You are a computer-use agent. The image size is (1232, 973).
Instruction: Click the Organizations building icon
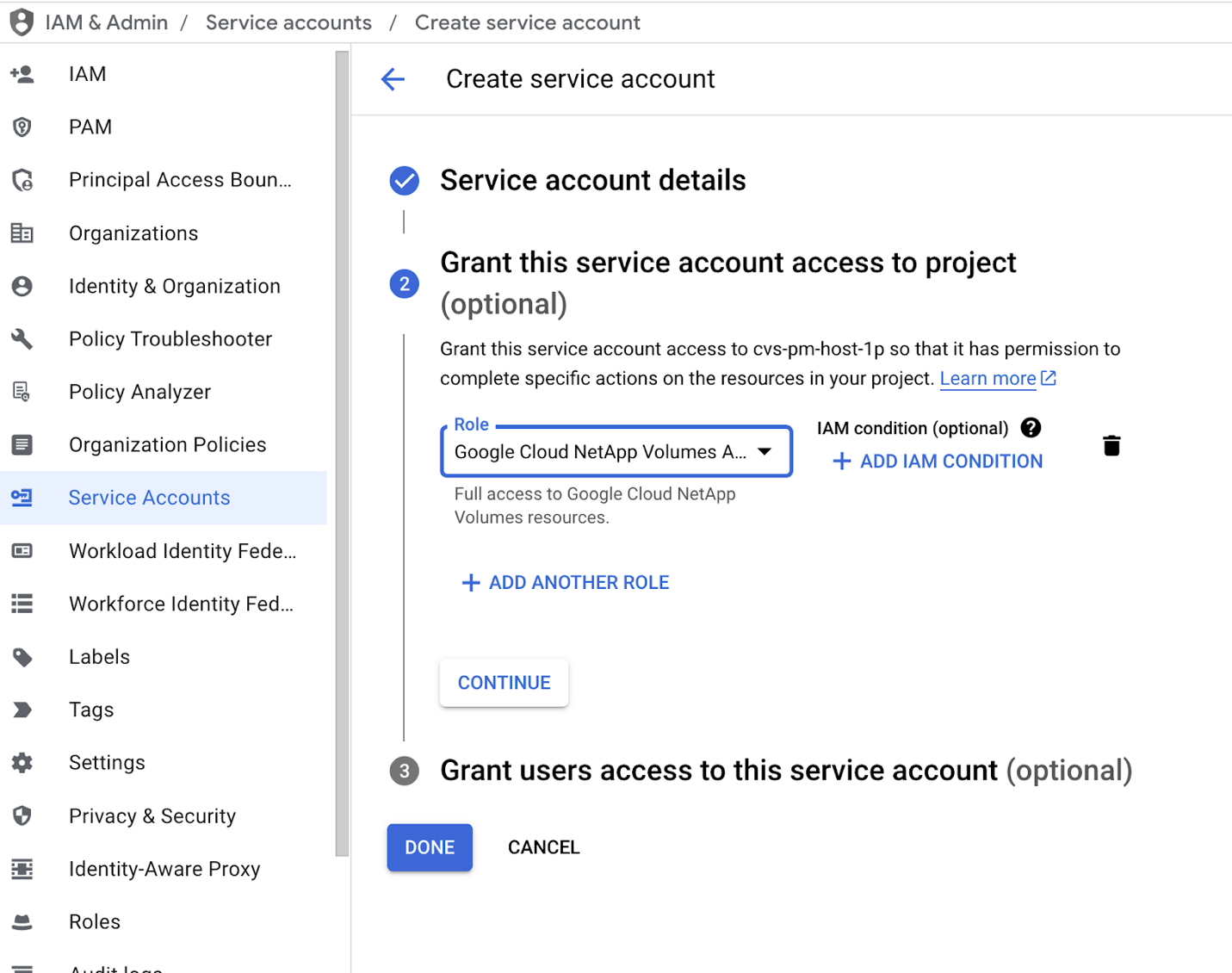pos(23,232)
